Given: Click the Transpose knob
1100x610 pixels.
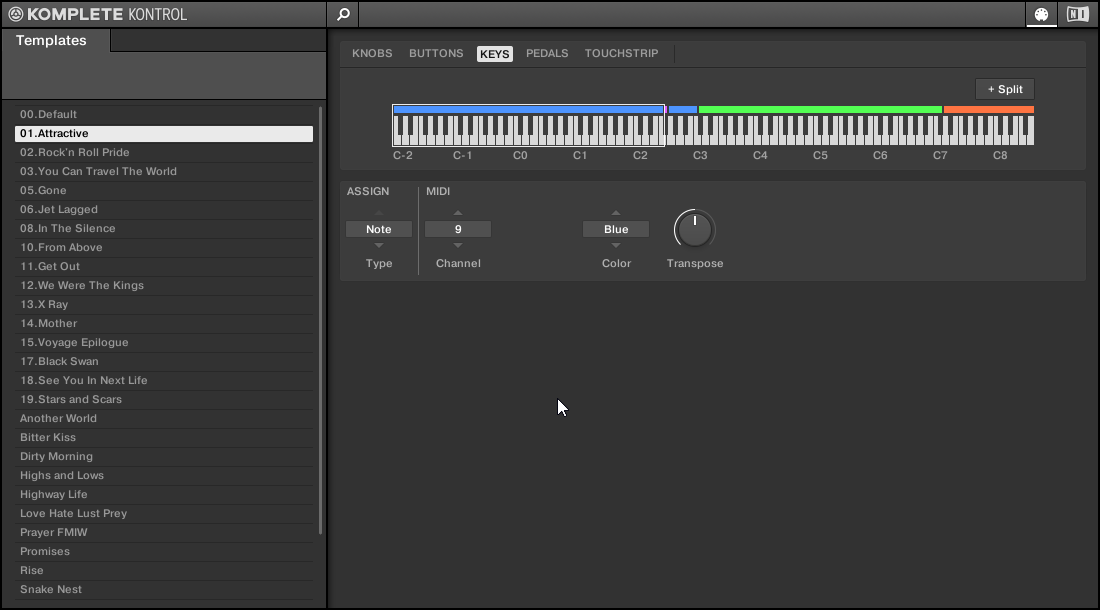Looking at the screenshot, I should [695, 230].
